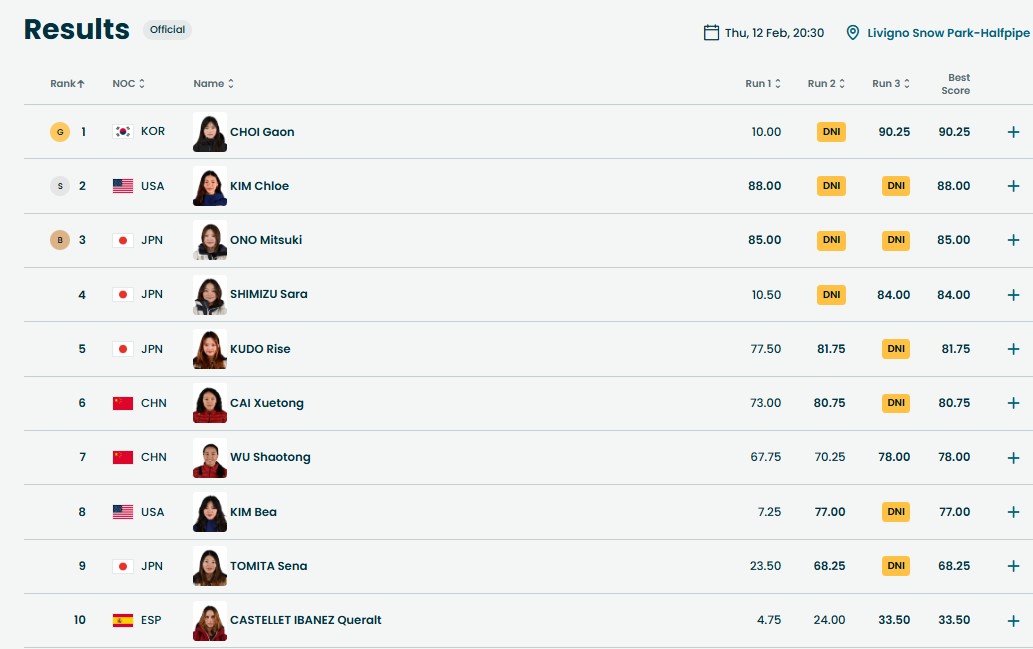Click the bronze medal icon beside rank 3
This screenshot has height=649, width=1033.
[60, 240]
